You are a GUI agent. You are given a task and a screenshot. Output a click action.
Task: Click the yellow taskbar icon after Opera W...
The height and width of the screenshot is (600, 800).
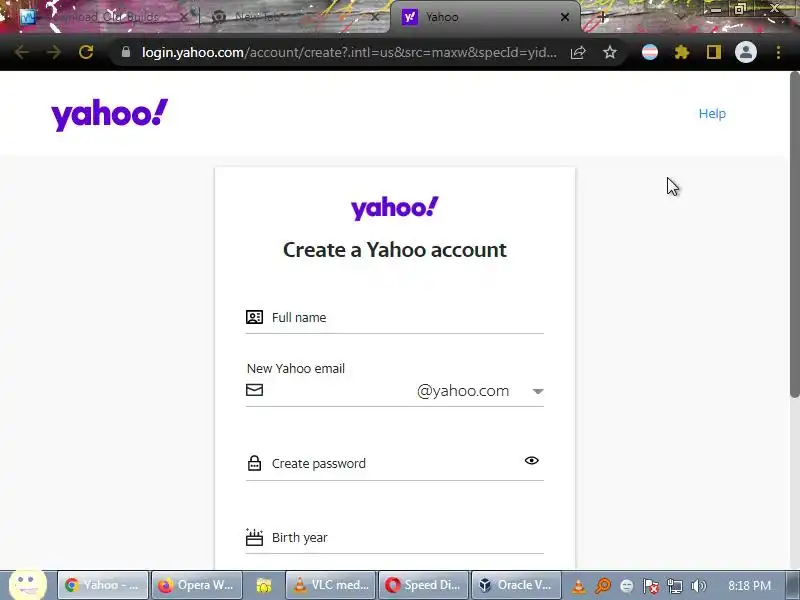click(264, 585)
